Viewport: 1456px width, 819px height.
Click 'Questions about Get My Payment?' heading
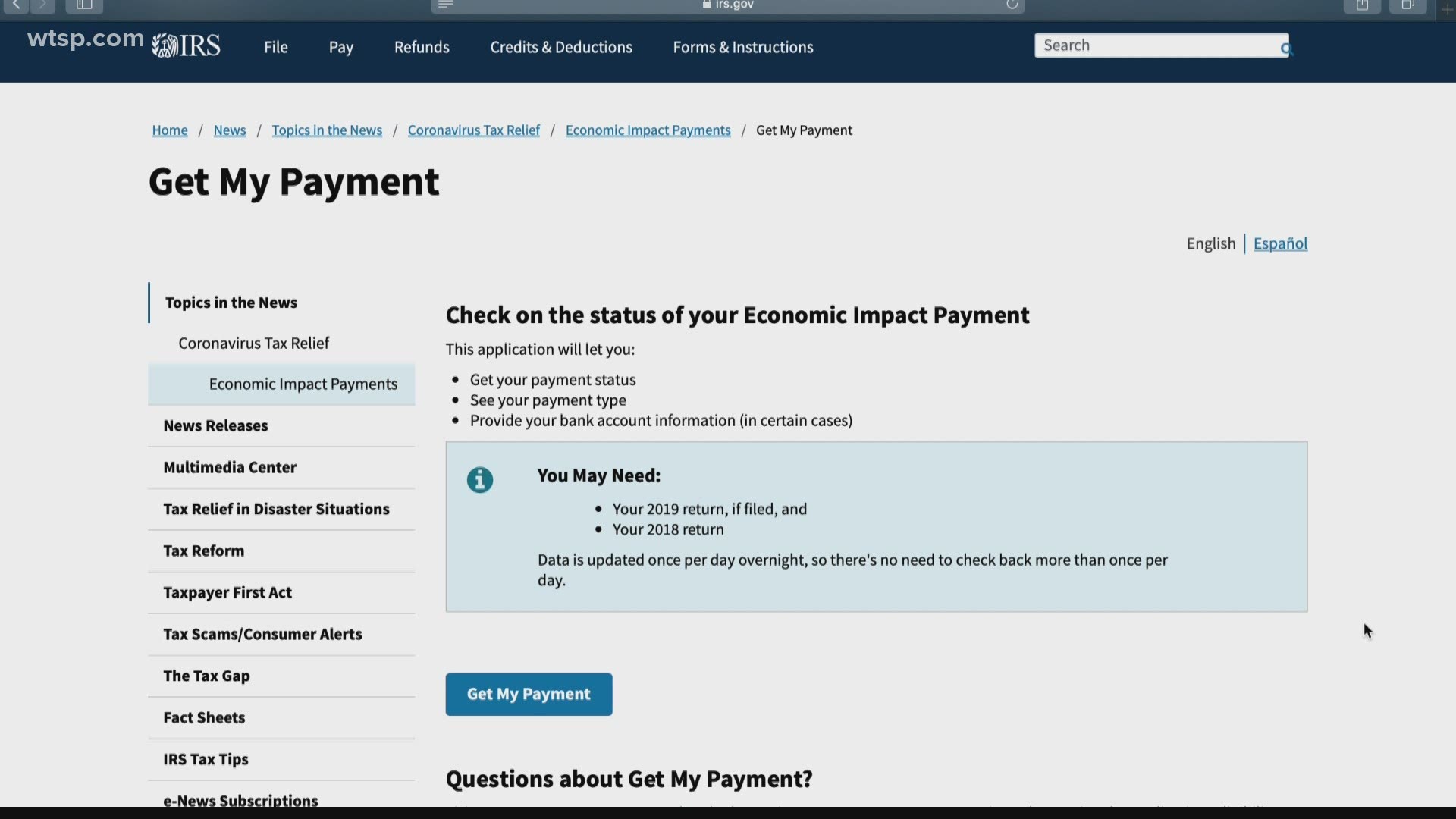pos(629,780)
